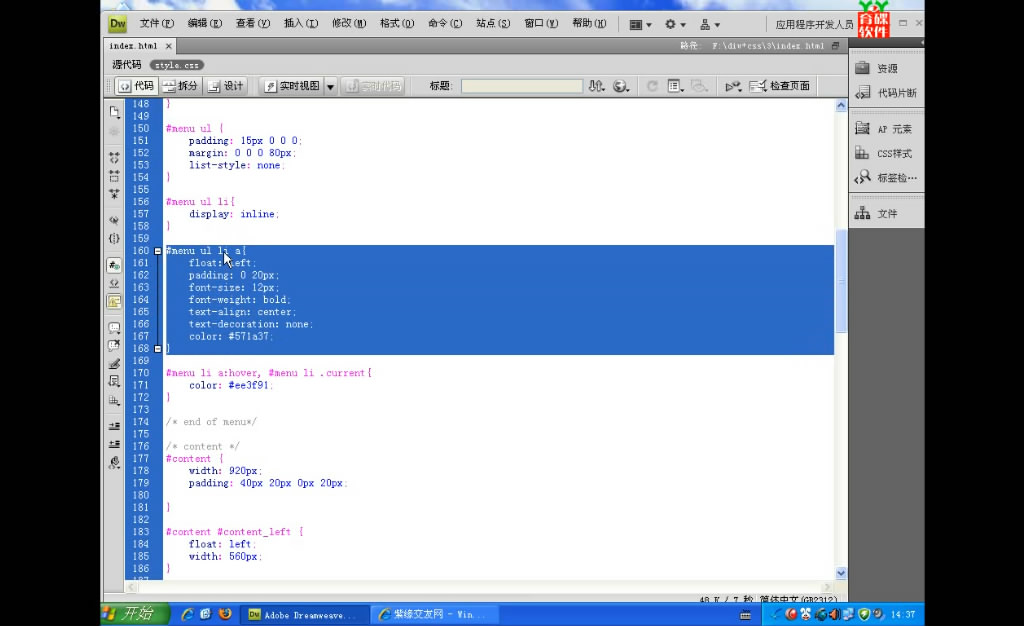Switch to 设计 design view
Image resolution: width=1024 pixels, height=626 pixels.
(225, 86)
